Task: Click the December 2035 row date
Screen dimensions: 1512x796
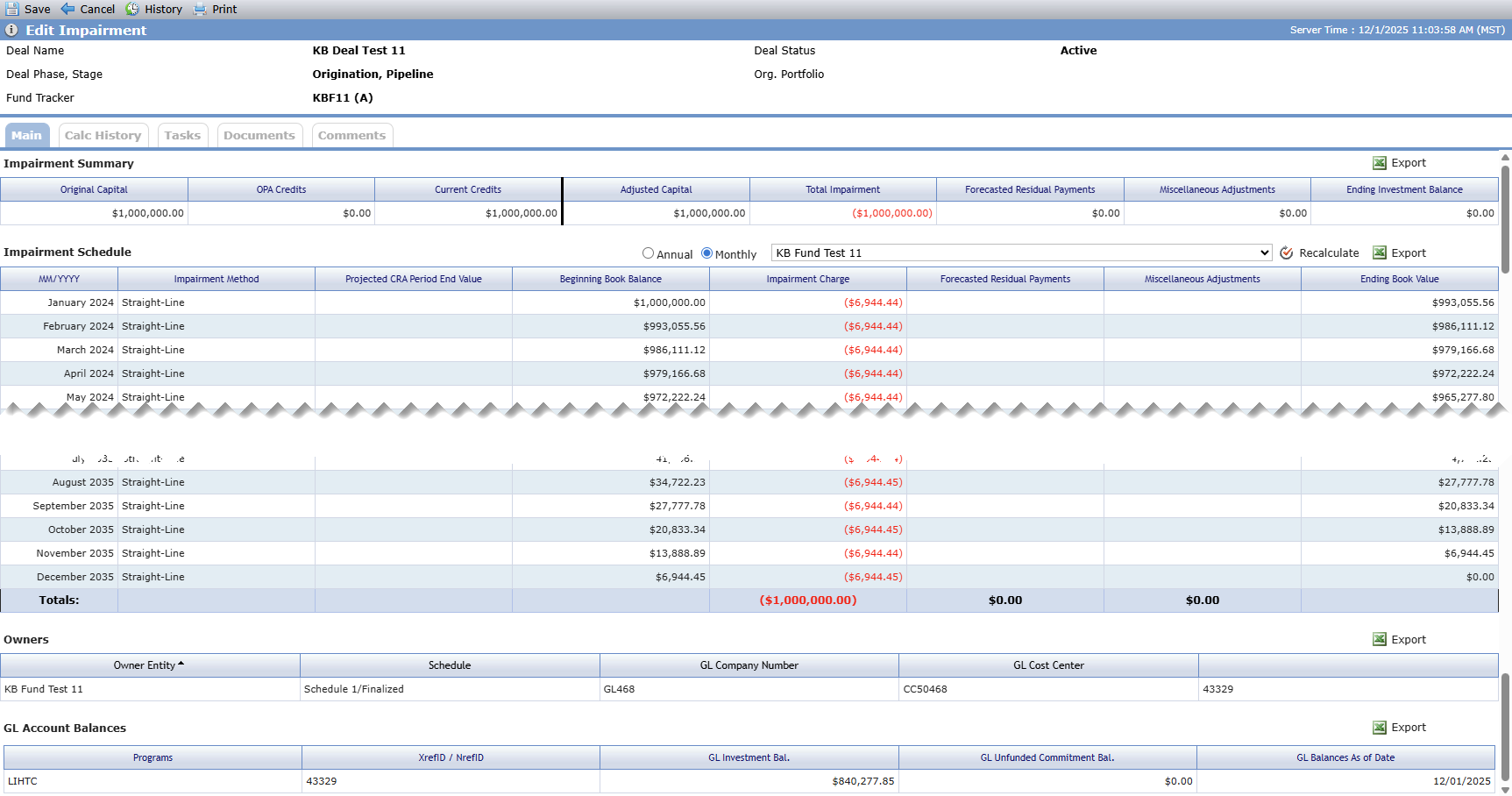Action: coord(75,577)
